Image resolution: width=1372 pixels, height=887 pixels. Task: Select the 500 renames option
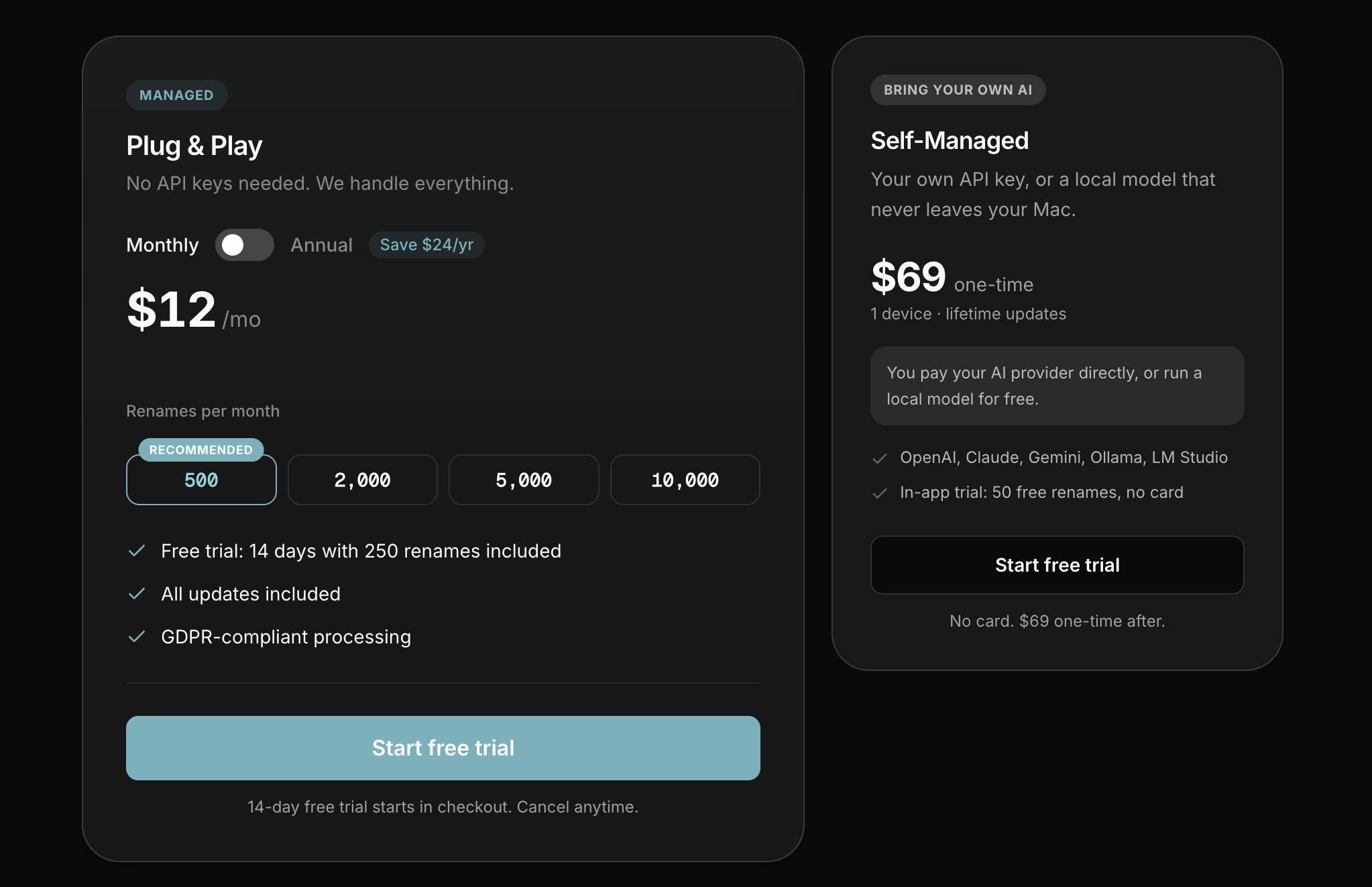[x=201, y=480]
